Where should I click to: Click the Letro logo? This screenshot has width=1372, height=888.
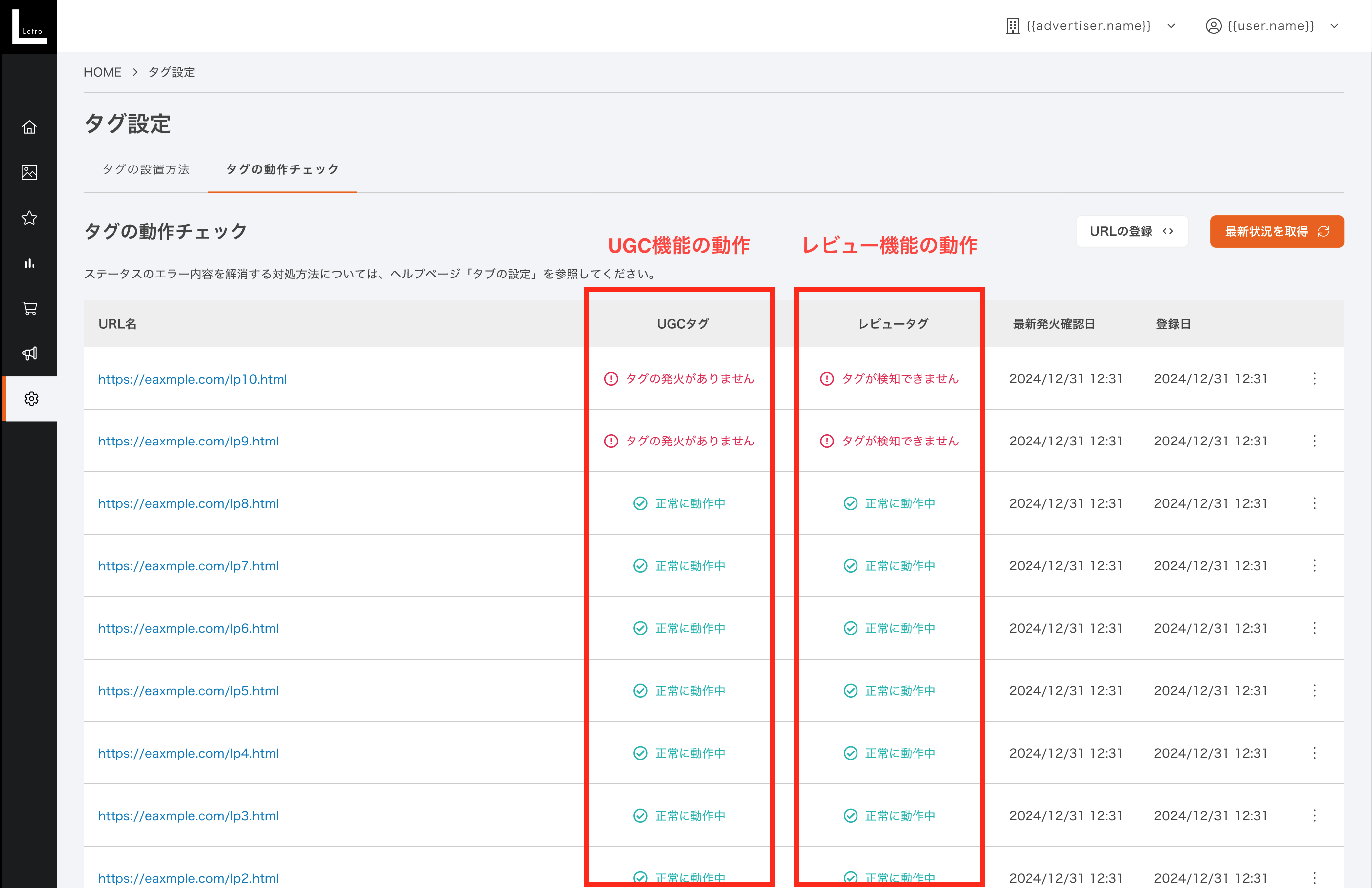(29, 26)
